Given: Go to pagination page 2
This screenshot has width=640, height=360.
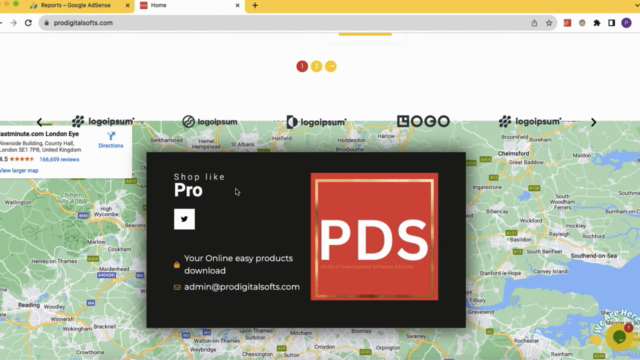Looking at the screenshot, I should [316, 66].
